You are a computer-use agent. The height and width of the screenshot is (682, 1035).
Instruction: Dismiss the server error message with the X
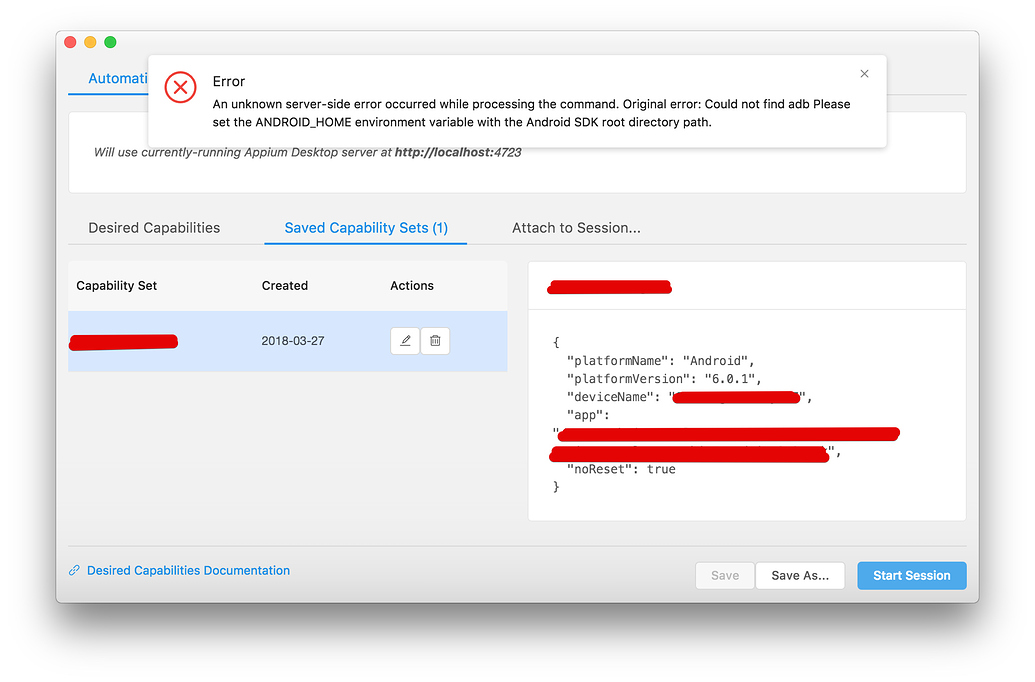click(x=864, y=73)
